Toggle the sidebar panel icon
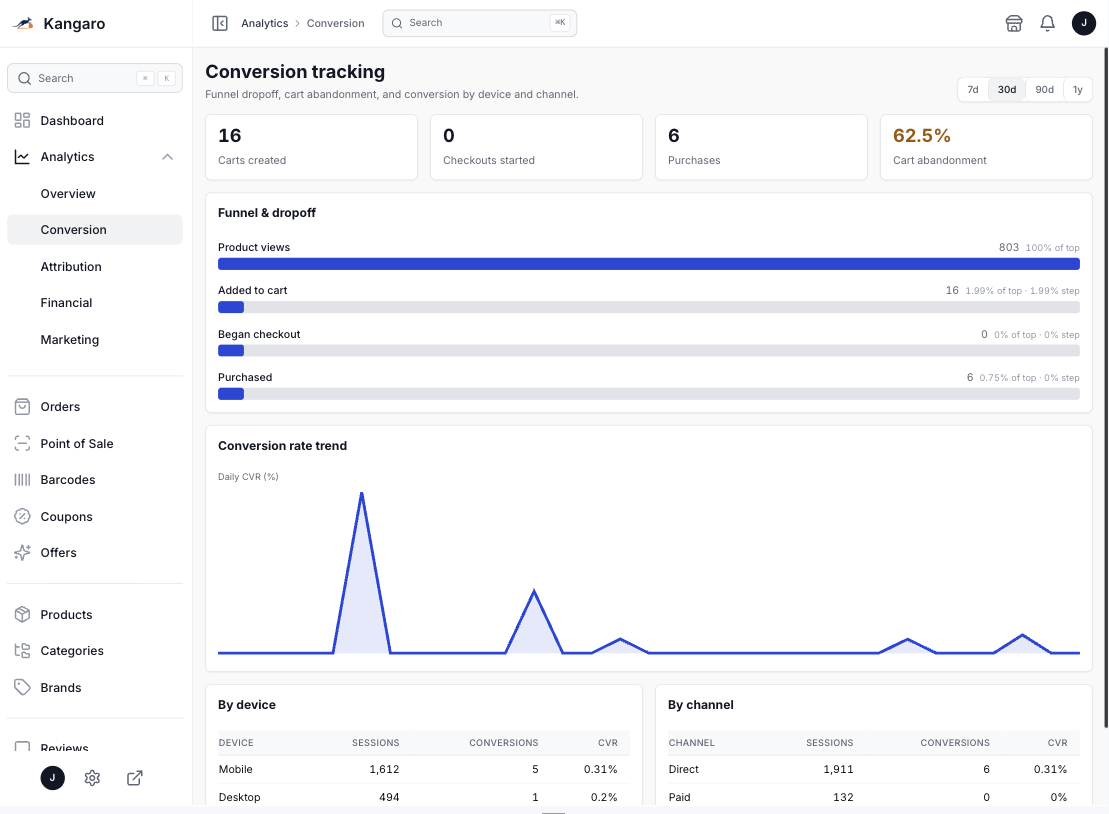This screenshot has height=814, width=1109. click(220, 23)
